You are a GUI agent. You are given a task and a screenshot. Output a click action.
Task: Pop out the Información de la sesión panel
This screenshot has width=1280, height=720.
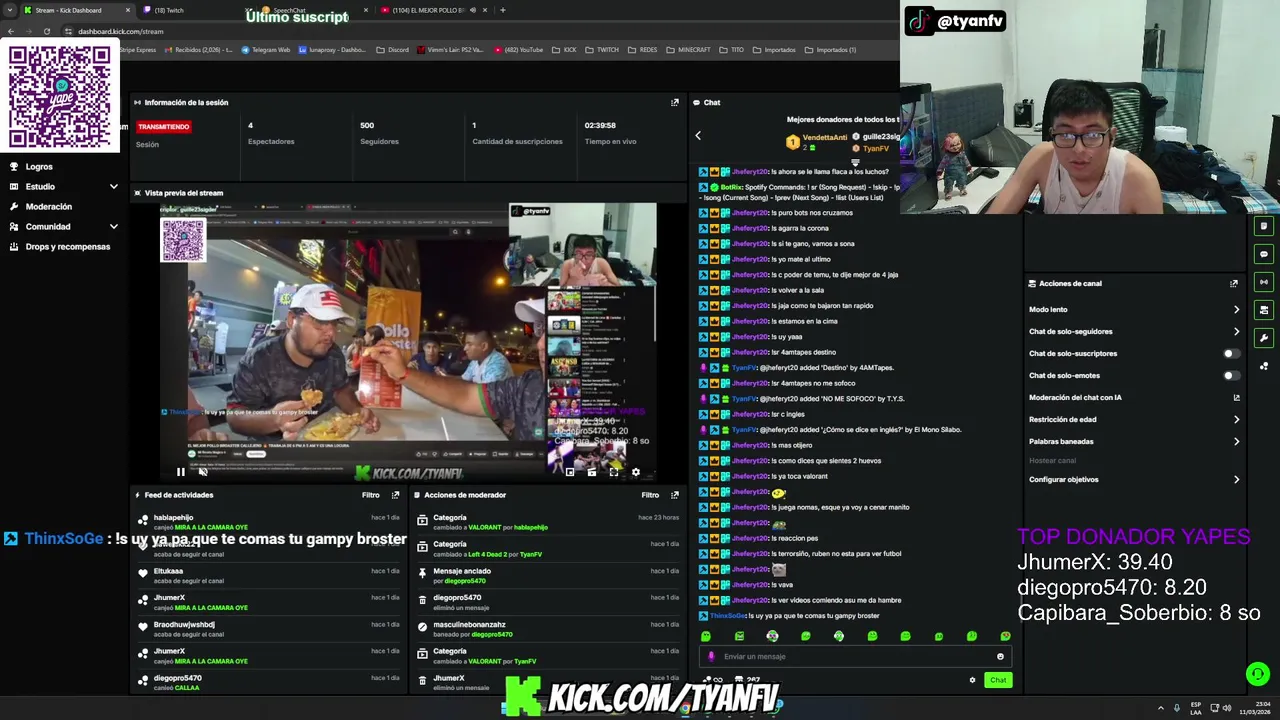click(675, 102)
